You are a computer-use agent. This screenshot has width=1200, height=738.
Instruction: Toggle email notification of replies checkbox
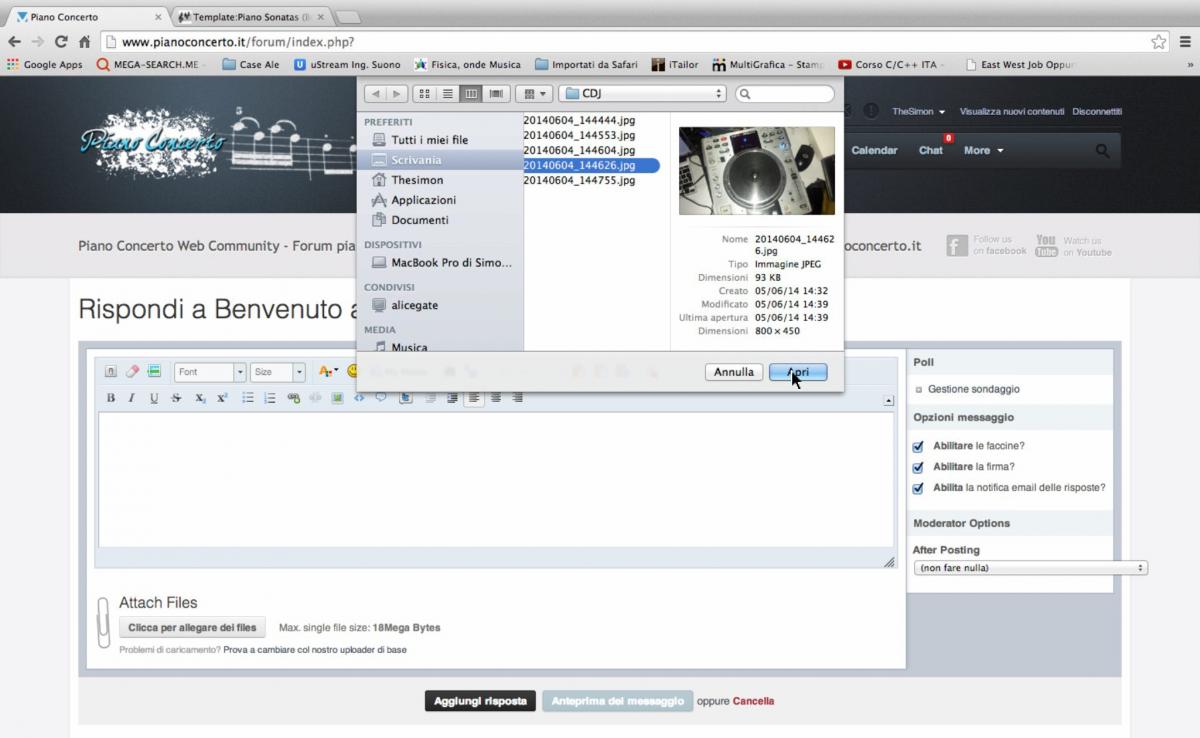[918, 488]
